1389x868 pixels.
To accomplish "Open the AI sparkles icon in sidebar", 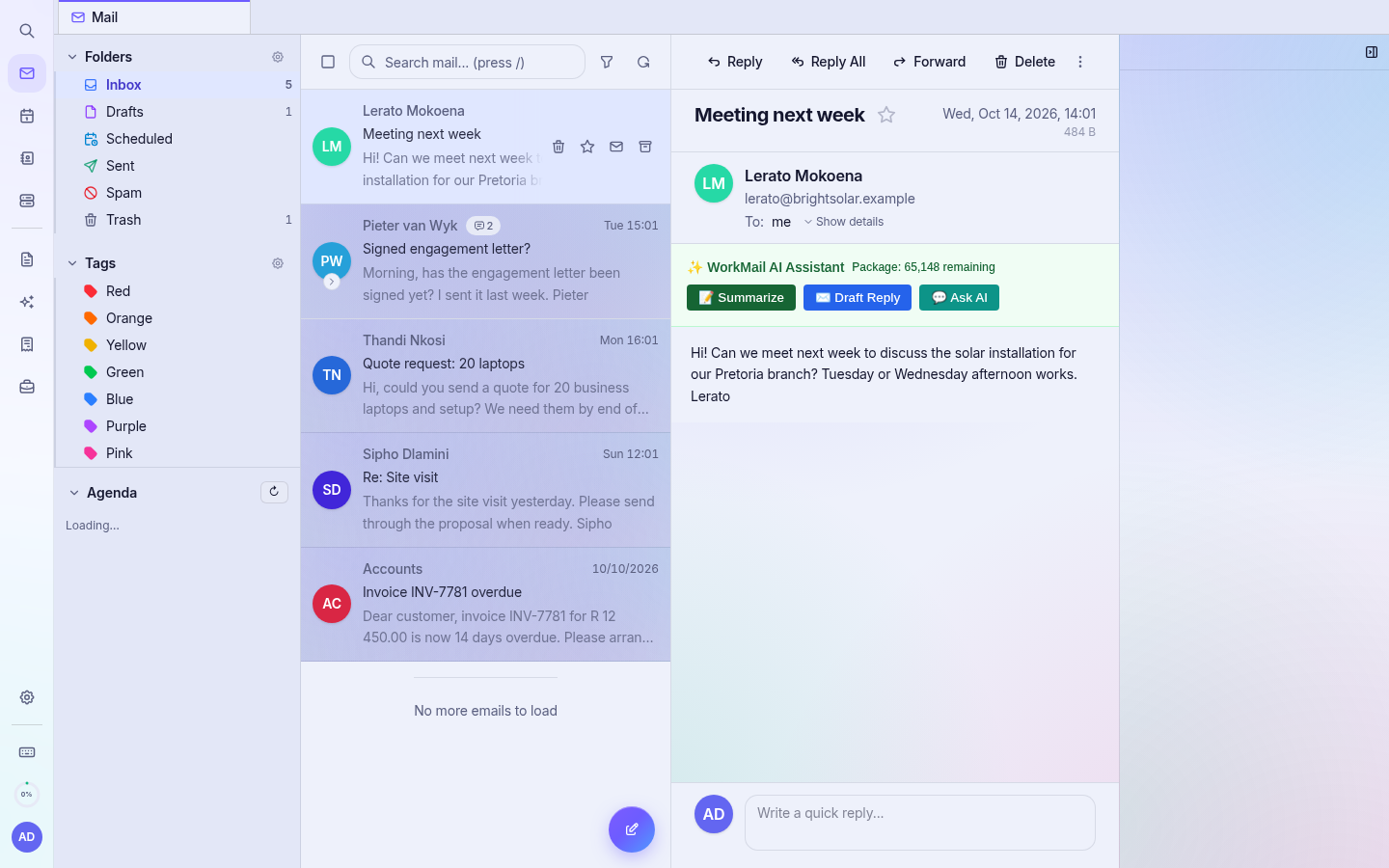I will pos(27,302).
